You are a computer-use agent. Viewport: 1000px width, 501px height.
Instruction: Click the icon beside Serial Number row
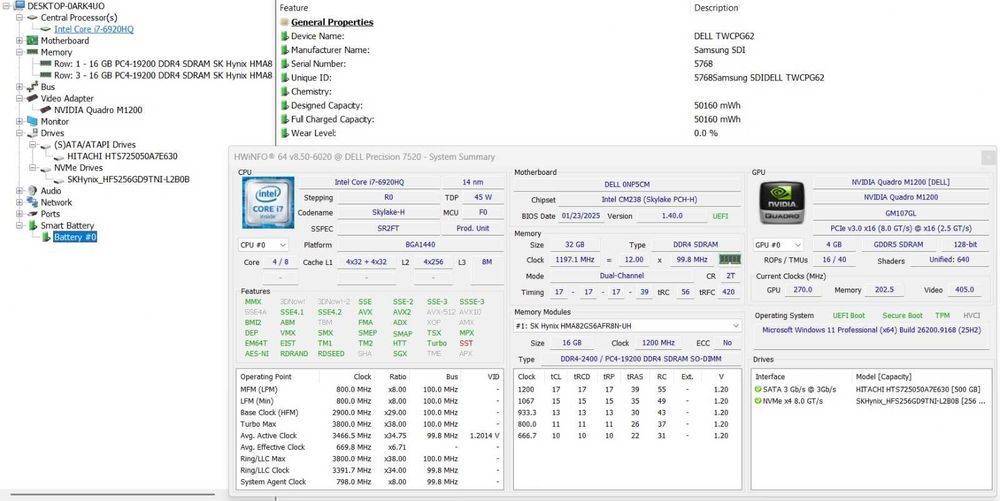[x=285, y=64]
